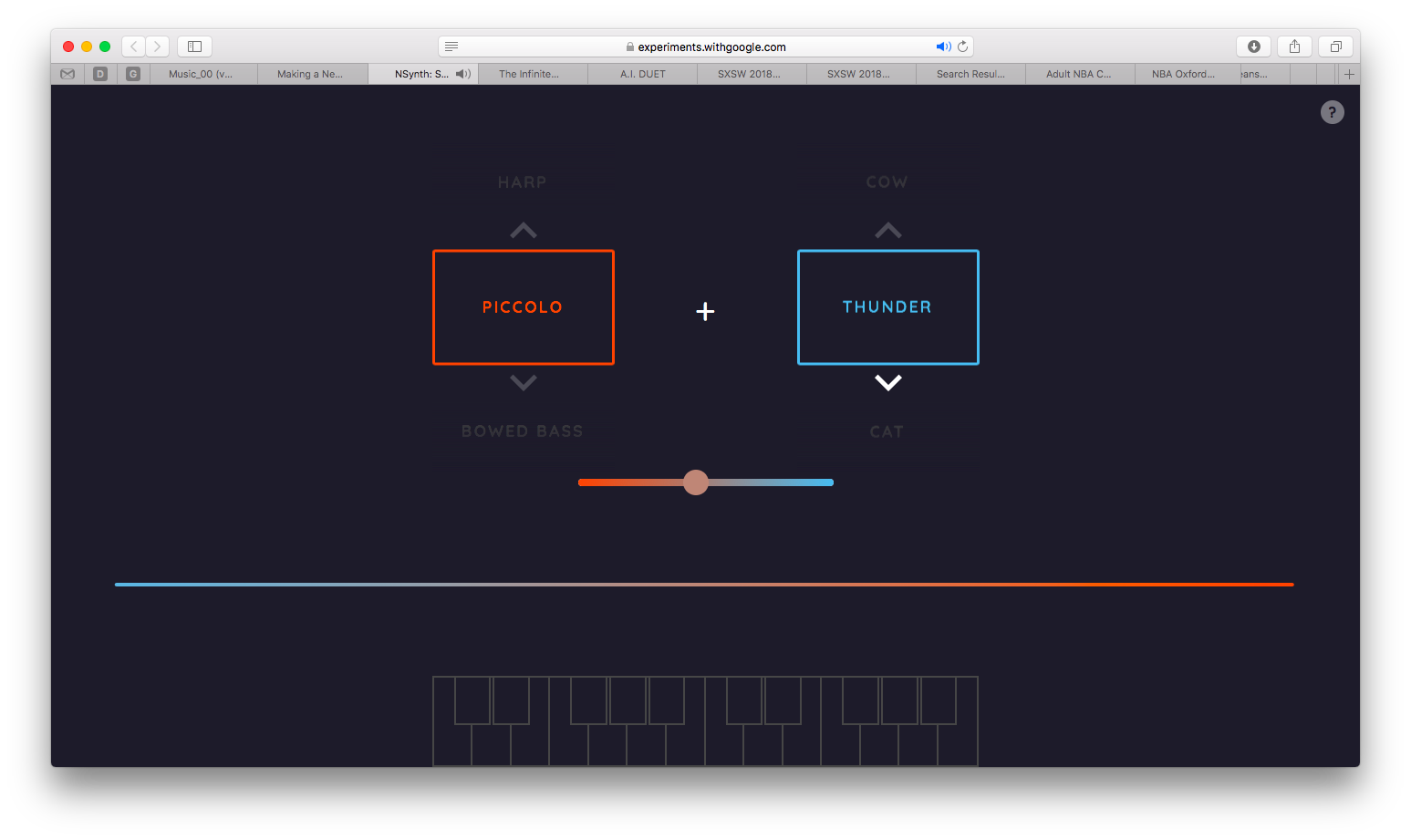Switch sound down to CAT
1411x840 pixels.
pos(887,382)
